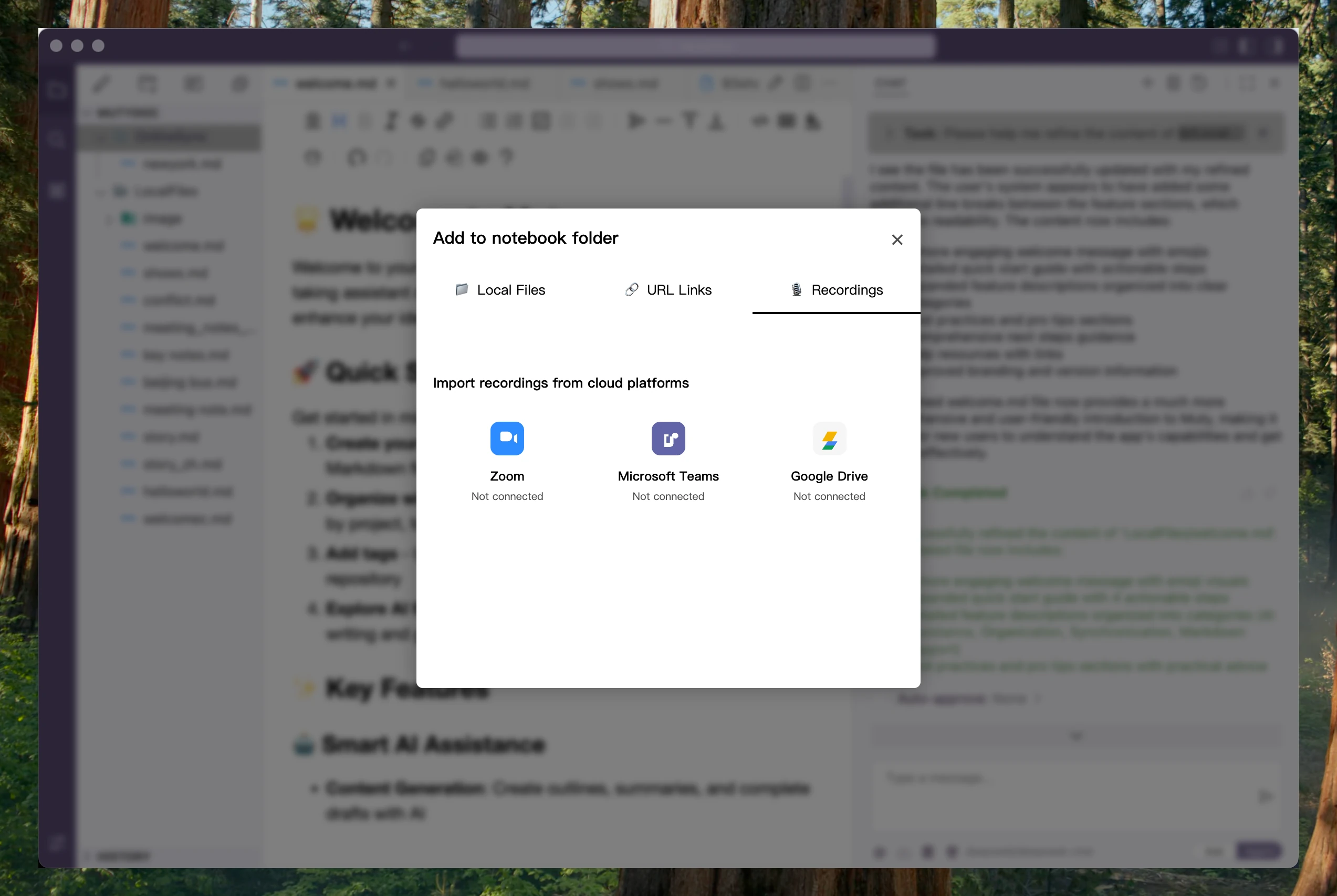
Task: Select the Microsoft Teams import icon
Action: tap(668, 439)
